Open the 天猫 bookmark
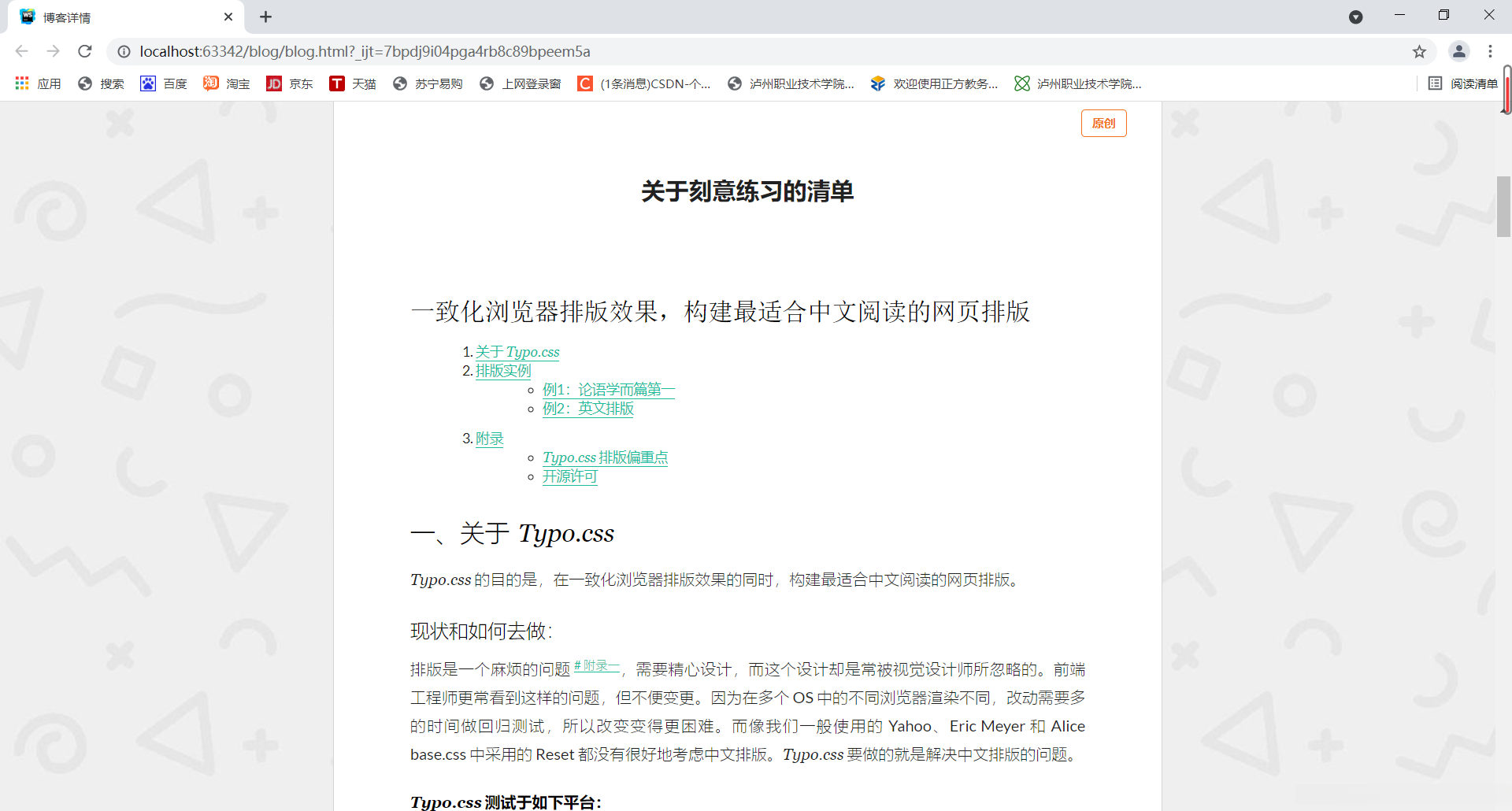This screenshot has height=811, width=1512. 352,83
